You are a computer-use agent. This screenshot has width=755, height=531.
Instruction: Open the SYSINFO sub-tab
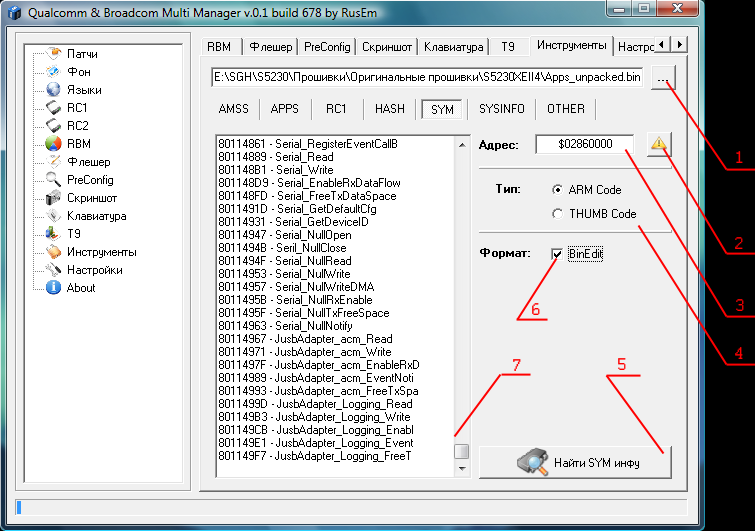coord(502,109)
